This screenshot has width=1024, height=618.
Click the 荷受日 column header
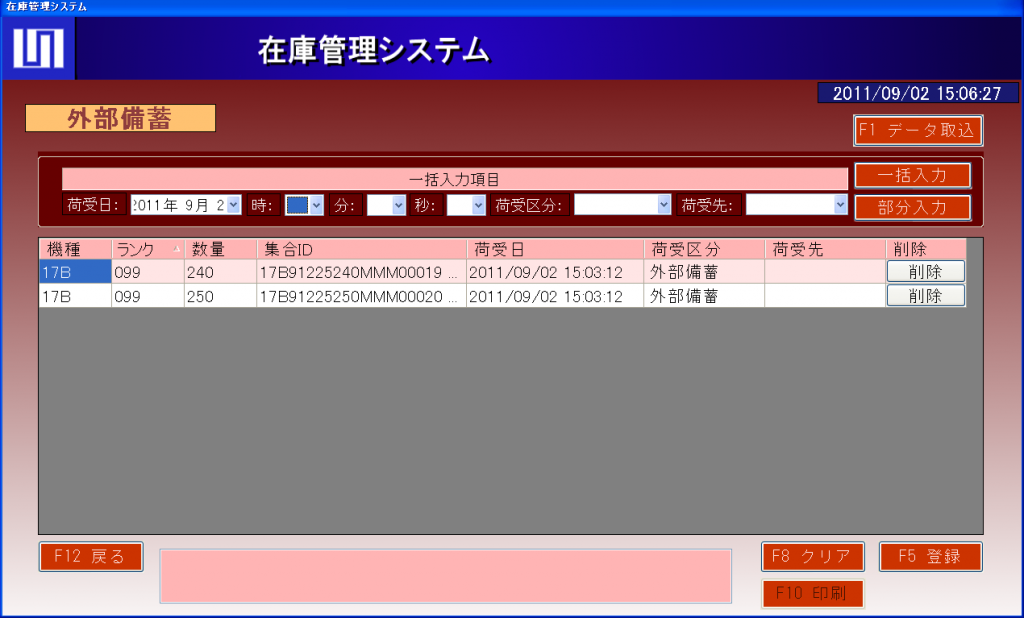pos(555,249)
